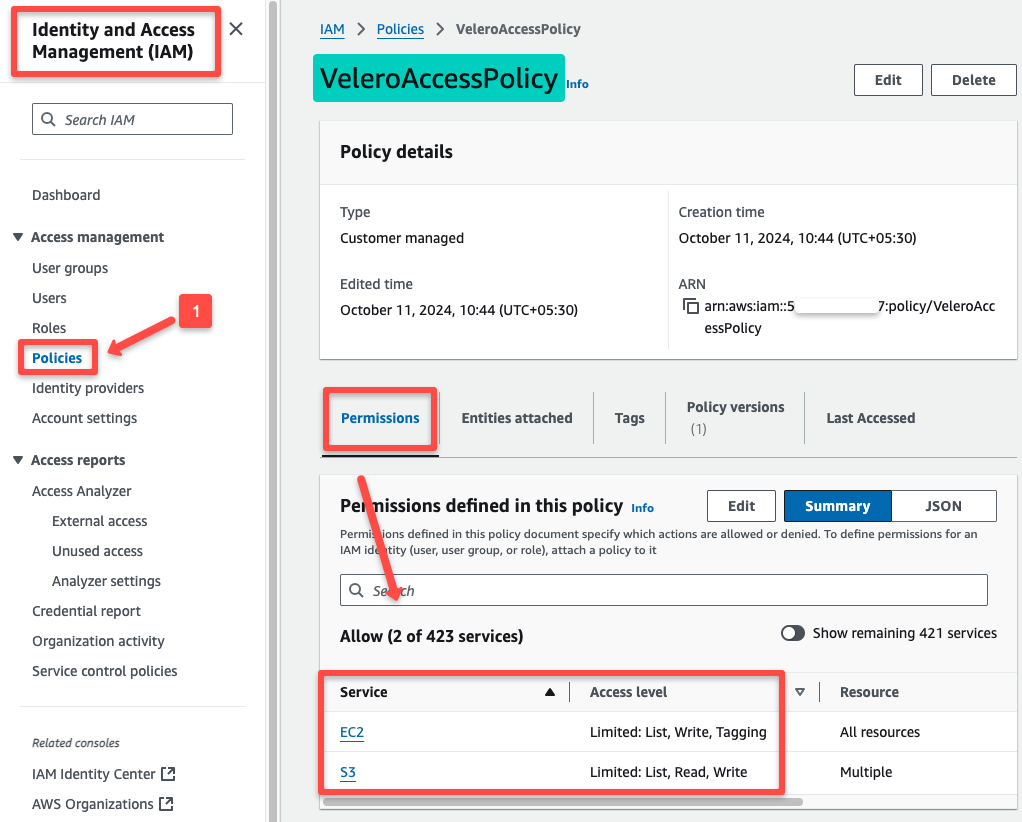This screenshot has height=822, width=1022.
Task: Copy the policy ARN icon
Action: click(x=690, y=306)
